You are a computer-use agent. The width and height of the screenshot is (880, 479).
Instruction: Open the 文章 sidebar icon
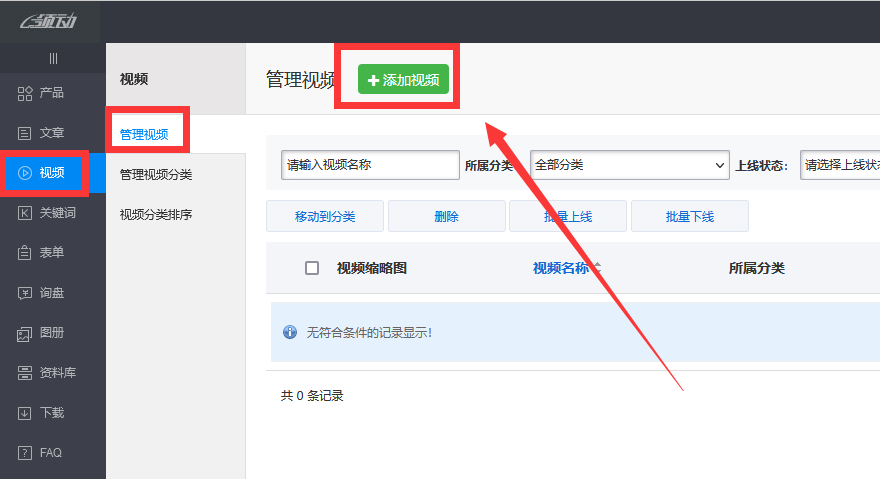[25, 133]
